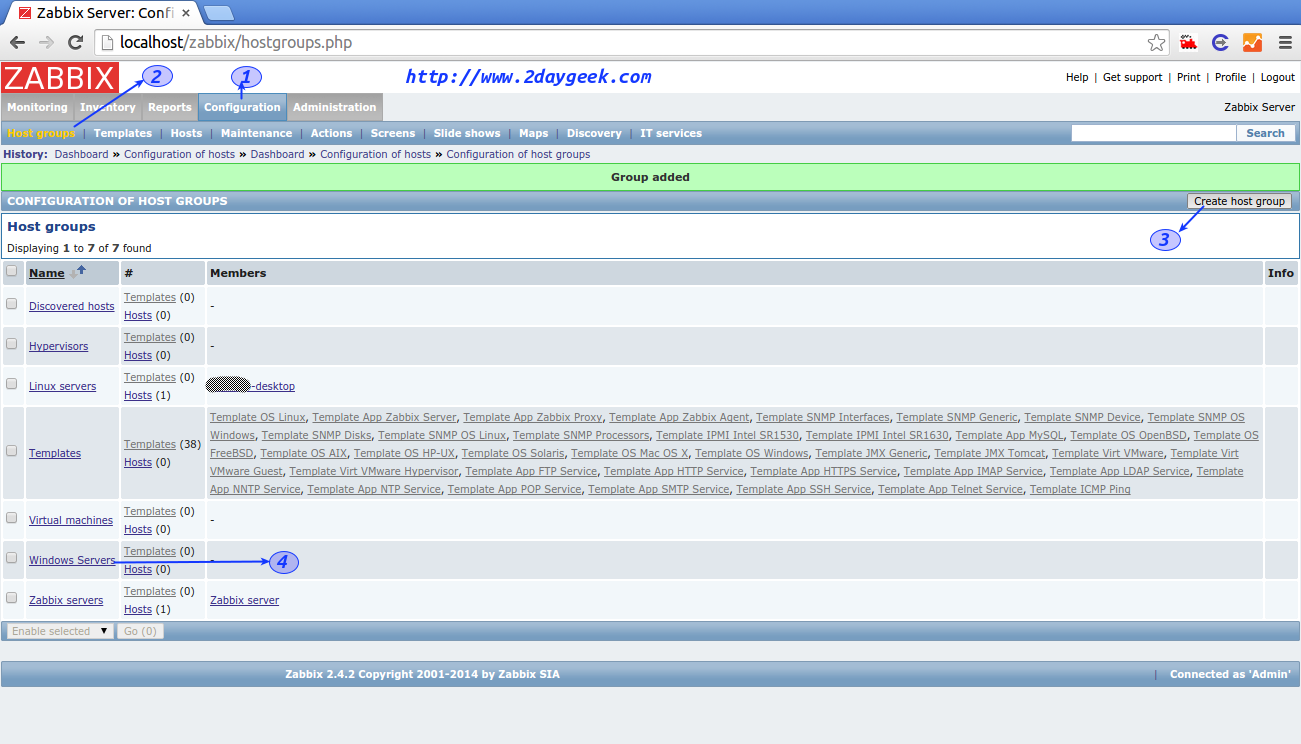This screenshot has width=1301, height=744.
Task: Open the Inventory main menu
Action: [x=108, y=107]
